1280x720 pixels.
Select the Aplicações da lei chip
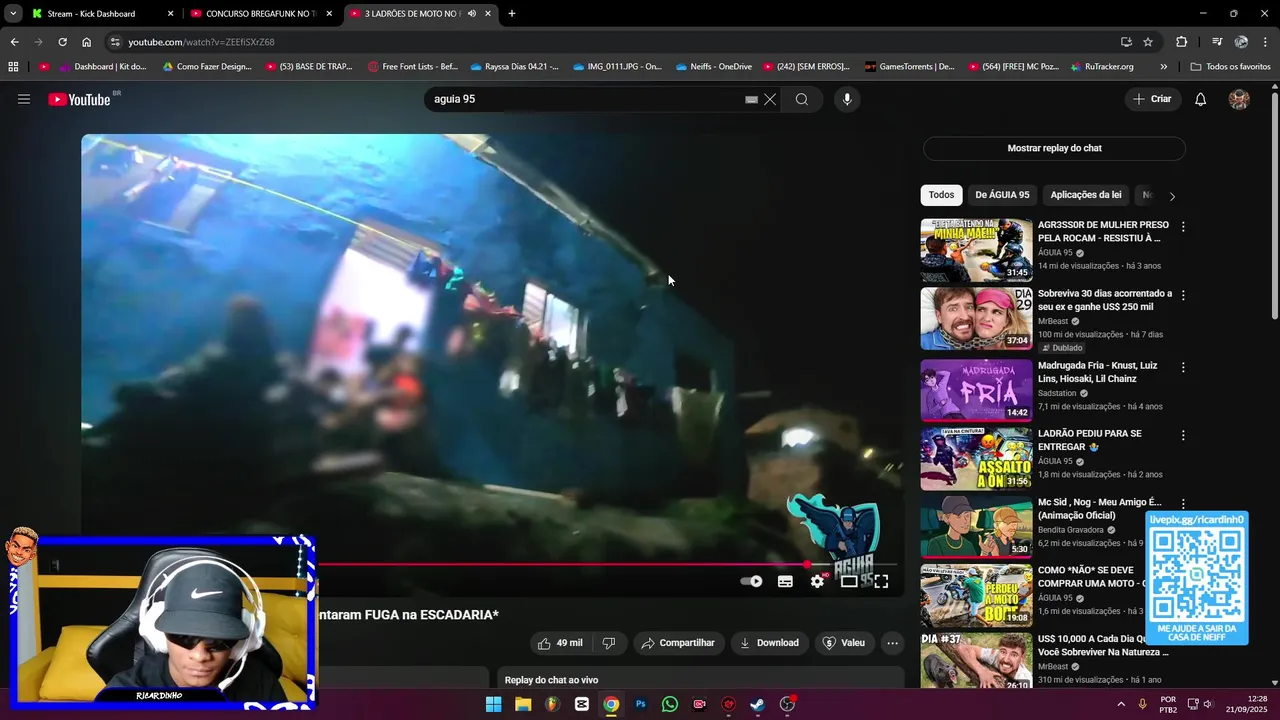click(x=1085, y=195)
